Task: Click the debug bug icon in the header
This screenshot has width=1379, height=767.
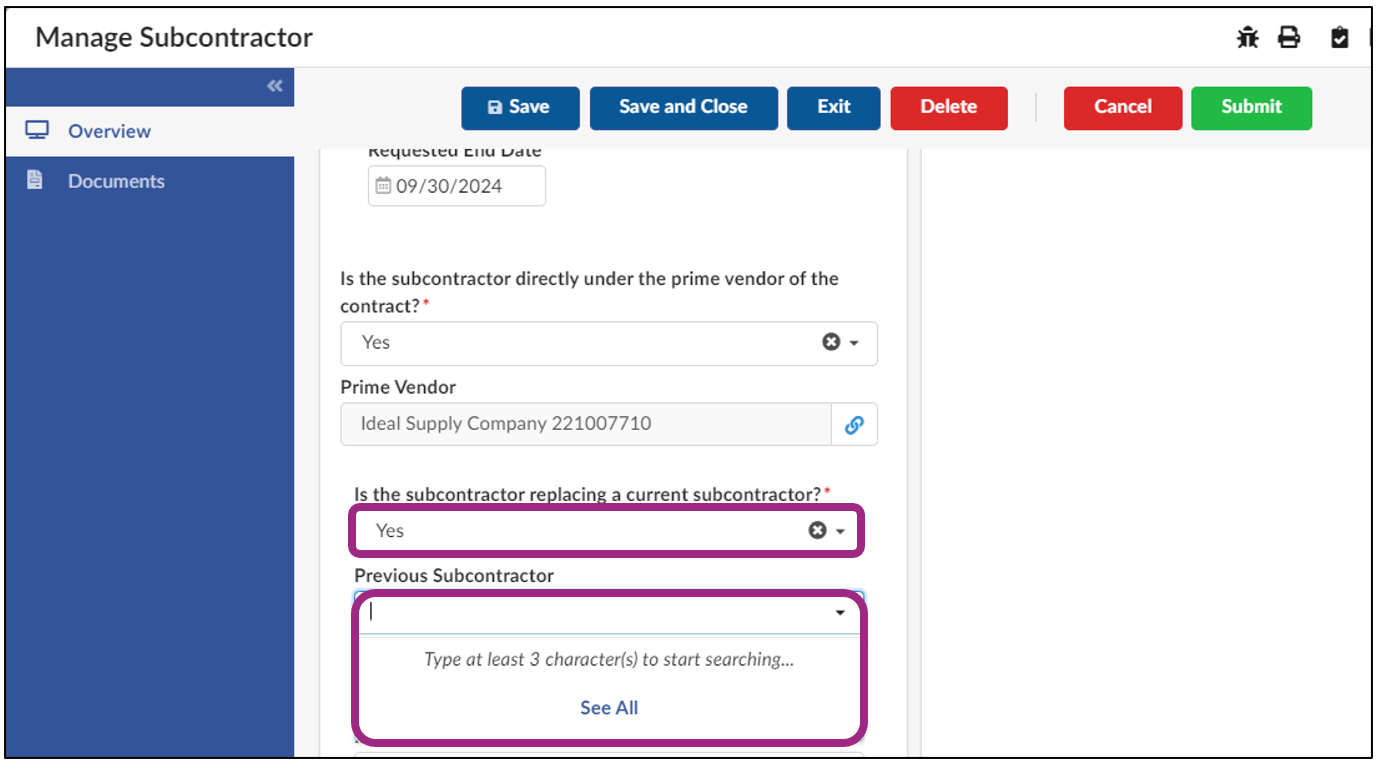Action: pyautogui.click(x=1248, y=37)
